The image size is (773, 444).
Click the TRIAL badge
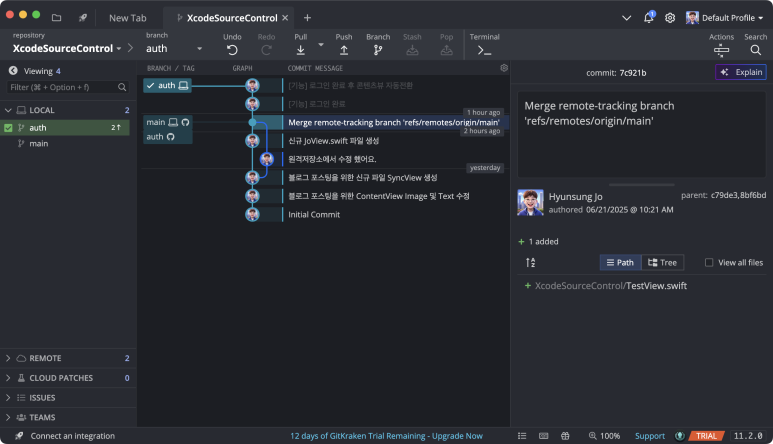(706, 436)
